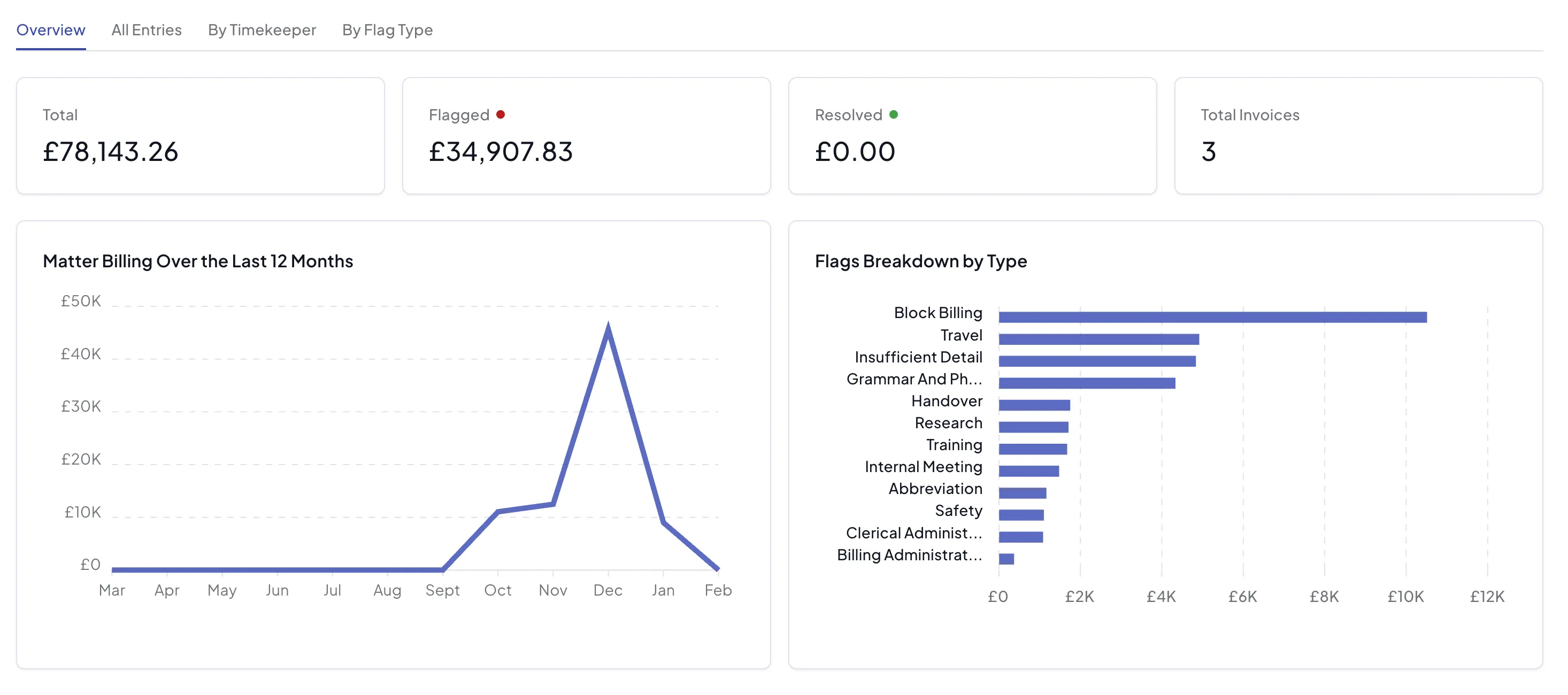Click the Flagged £34,907.83 amount

pyautogui.click(x=501, y=151)
